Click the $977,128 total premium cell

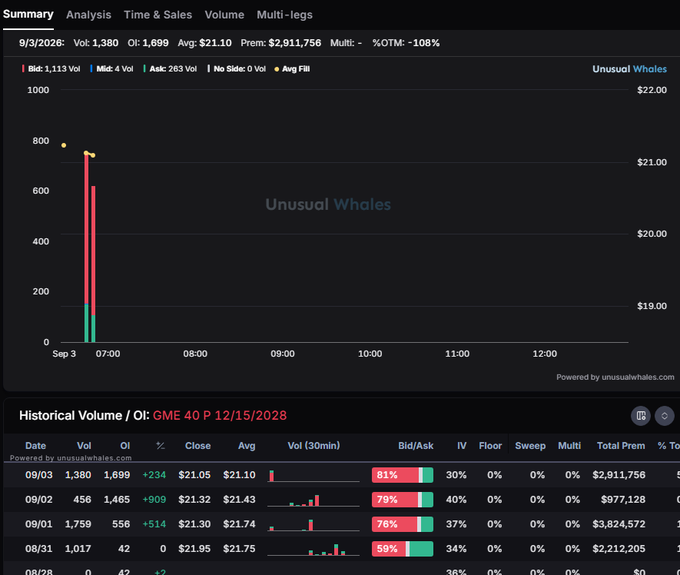point(623,500)
